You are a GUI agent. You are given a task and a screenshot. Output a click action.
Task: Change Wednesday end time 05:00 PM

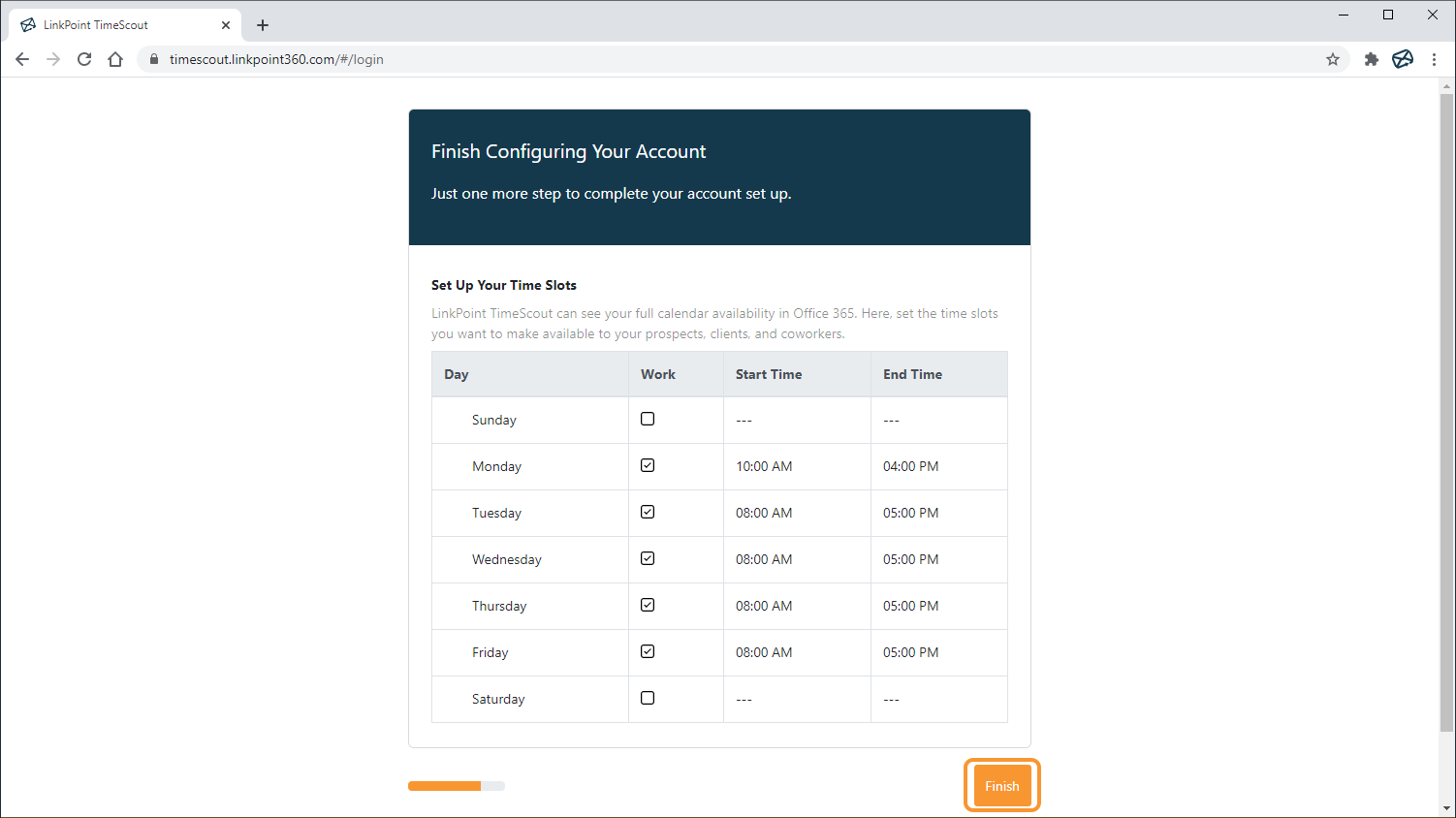pyautogui.click(x=910, y=559)
